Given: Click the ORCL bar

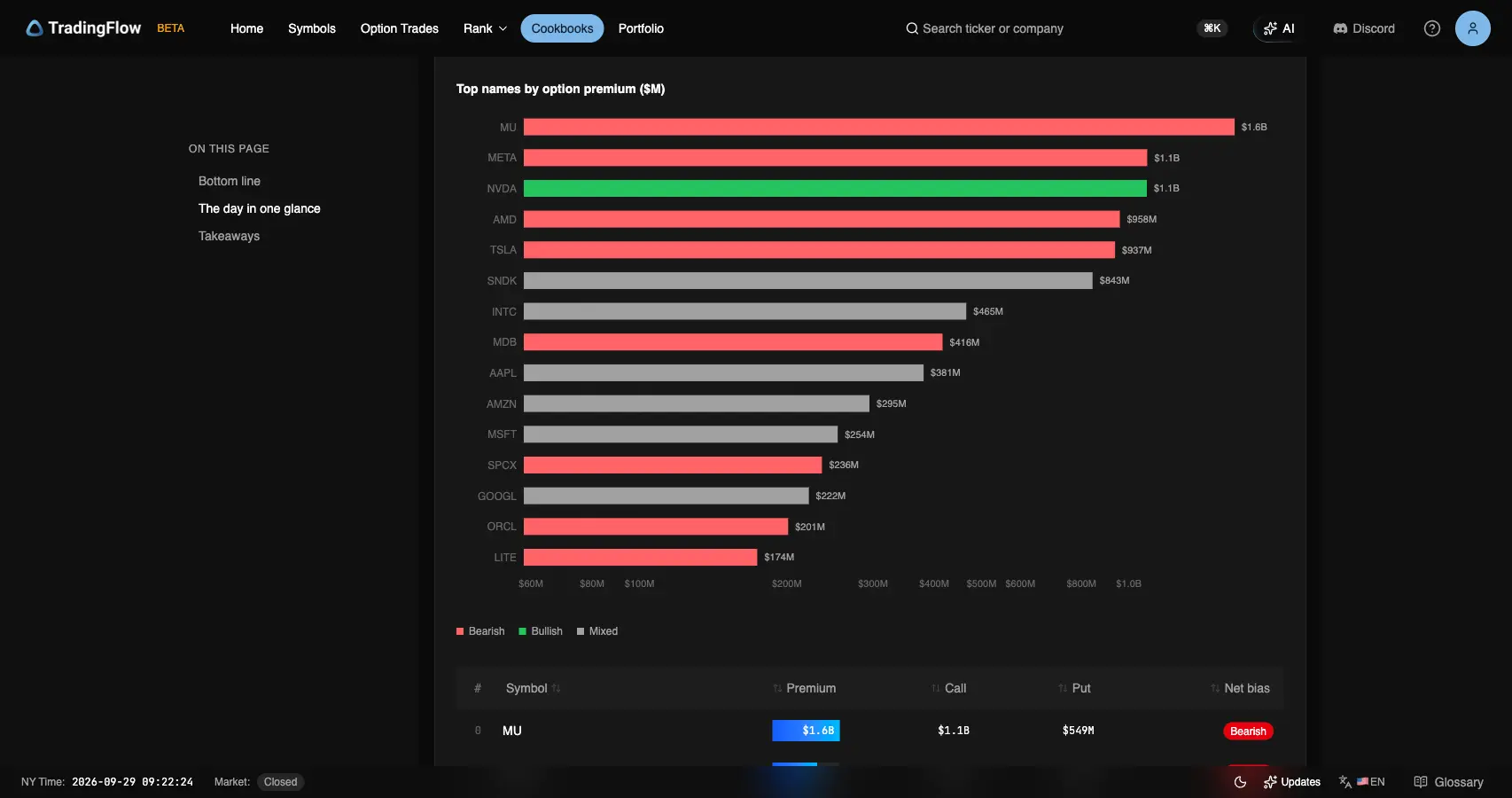Looking at the screenshot, I should pos(656,527).
